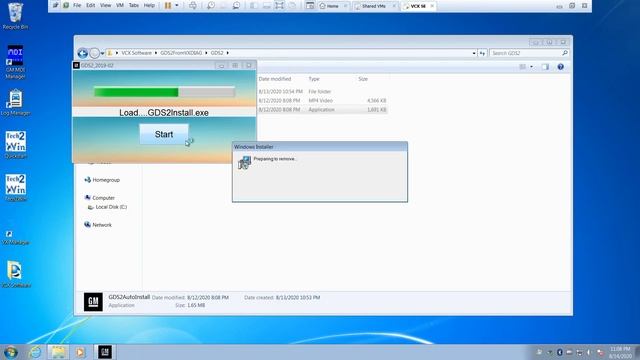Click the Explorer help question mark icon
Viewport: 640px width, 360px height.
click(561, 67)
